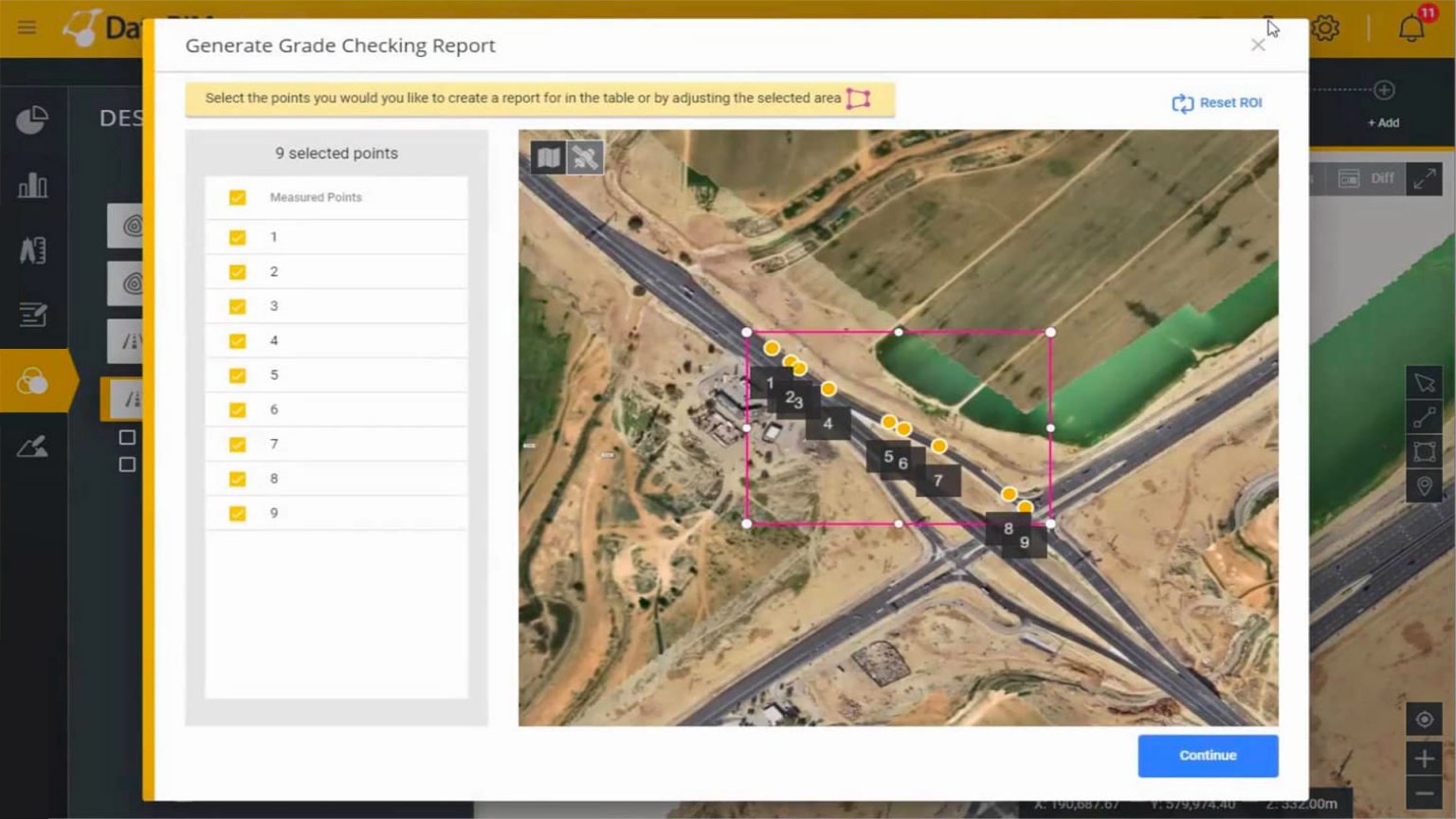Close the Generate Grade Checking Report dialog
1456x819 pixels.
1258,45
